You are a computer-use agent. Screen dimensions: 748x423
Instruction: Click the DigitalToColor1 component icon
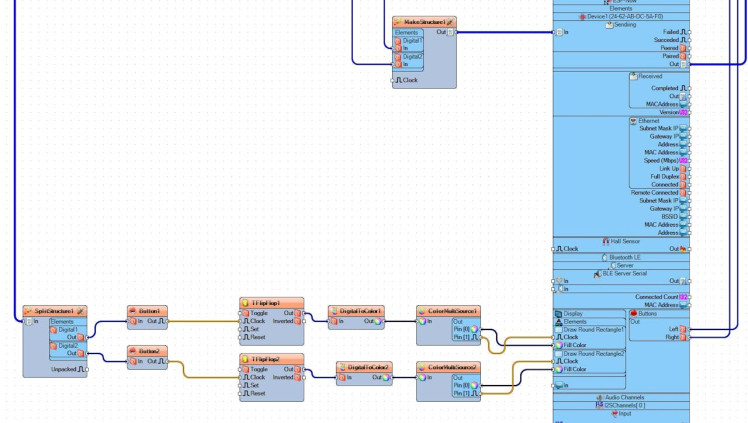point(335,311)
